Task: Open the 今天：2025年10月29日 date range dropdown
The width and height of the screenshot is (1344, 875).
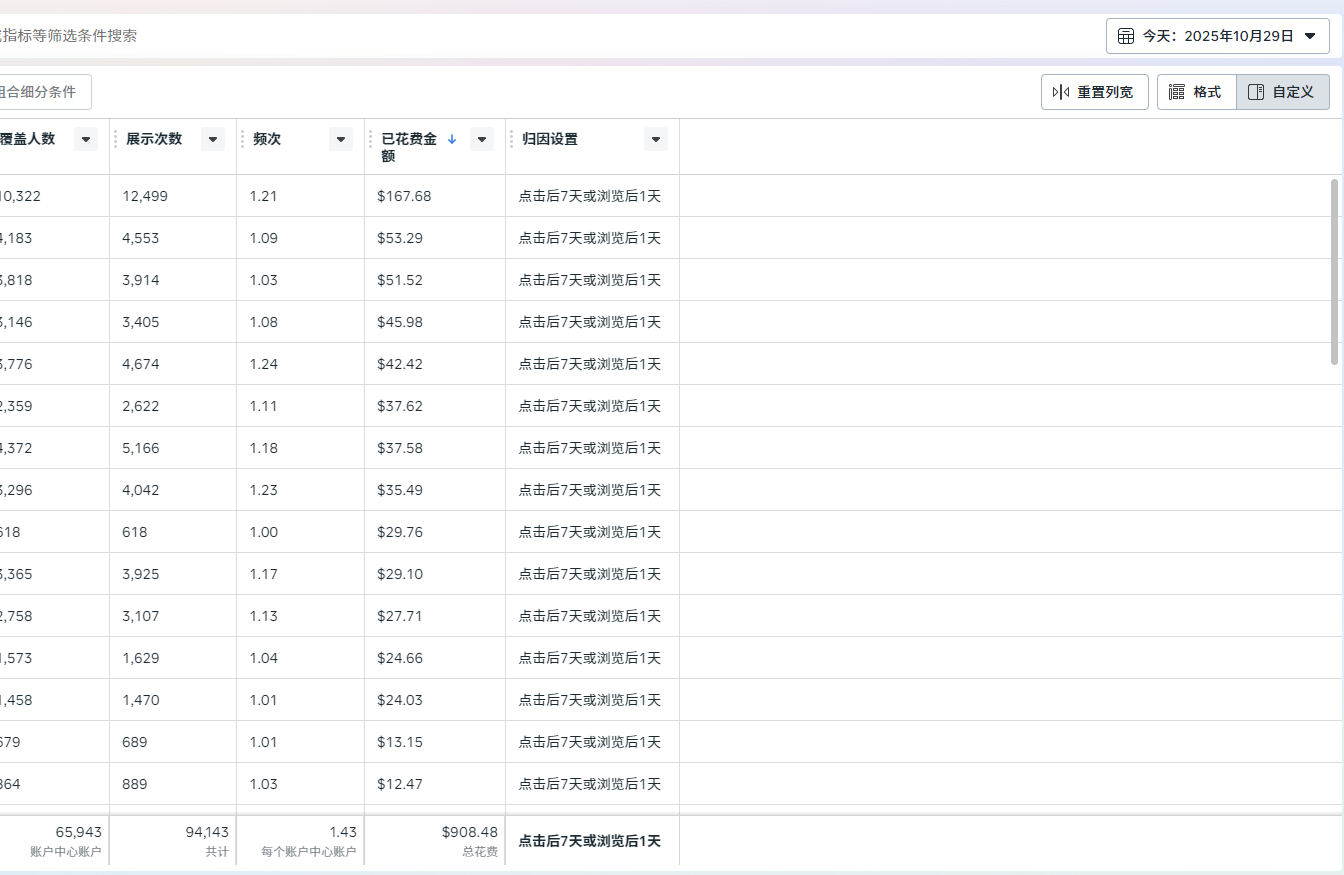Action: [x=1217, y=36]
